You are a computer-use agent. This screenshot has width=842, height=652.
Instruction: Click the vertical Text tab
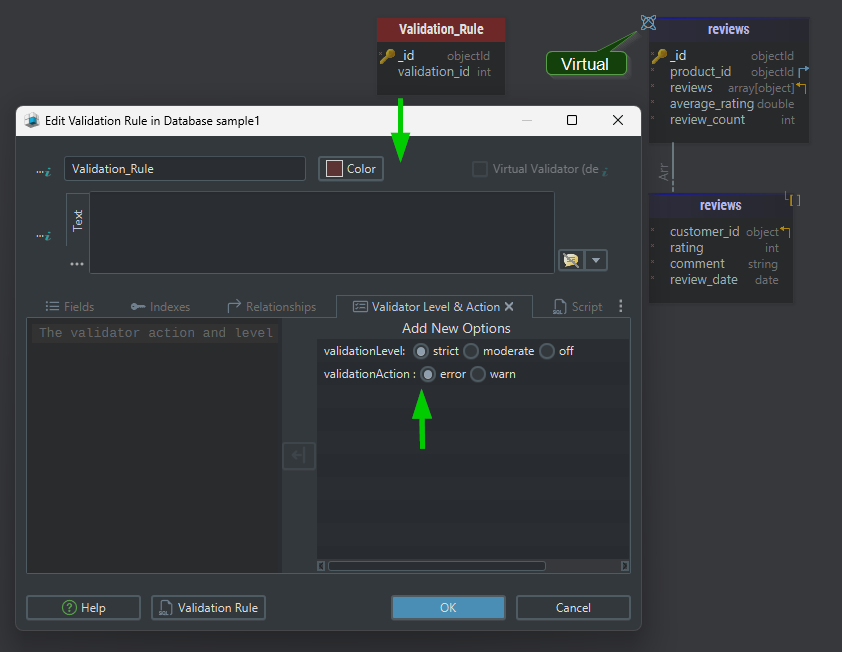coord(78,220)
